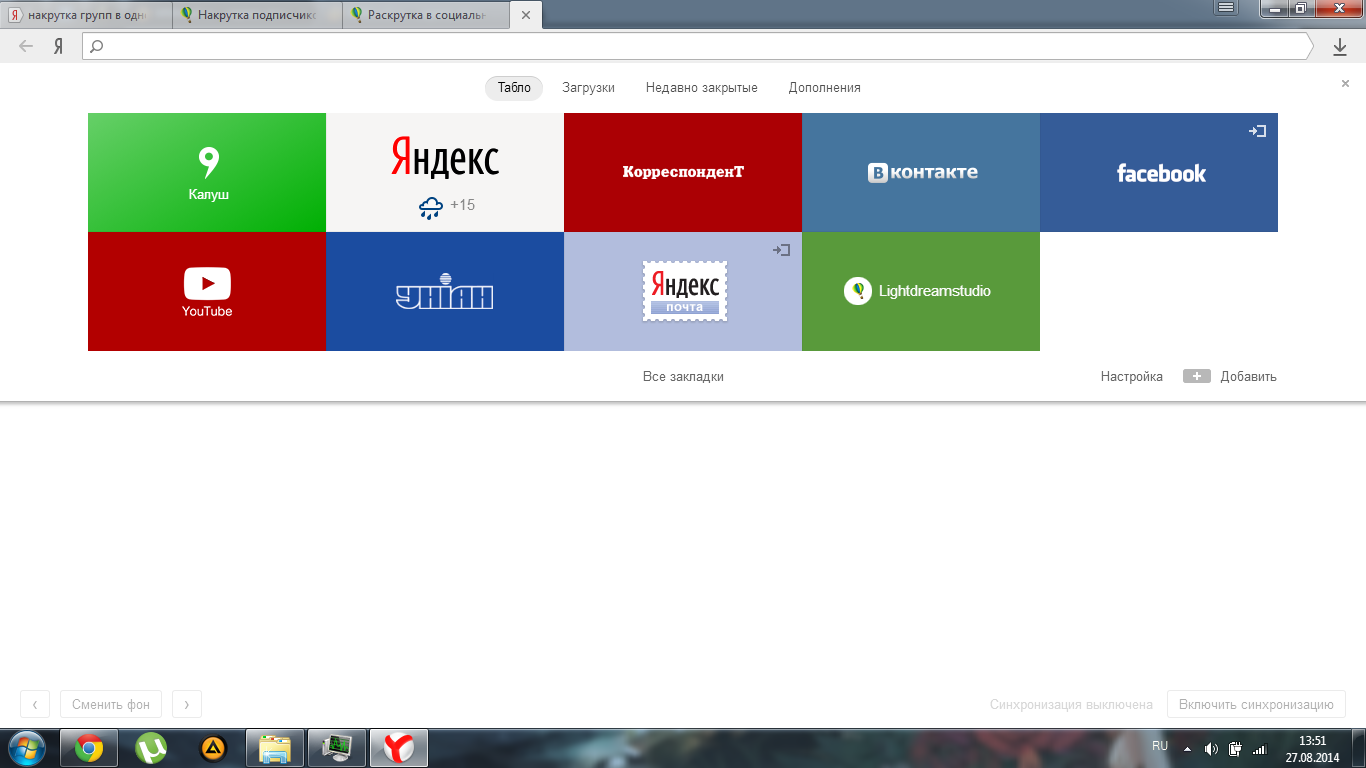This screenshot has height=768, width=1366.
Task: Click the plus icon next to Добавить
Action: pyautogui.click(x=1197, y=376)
